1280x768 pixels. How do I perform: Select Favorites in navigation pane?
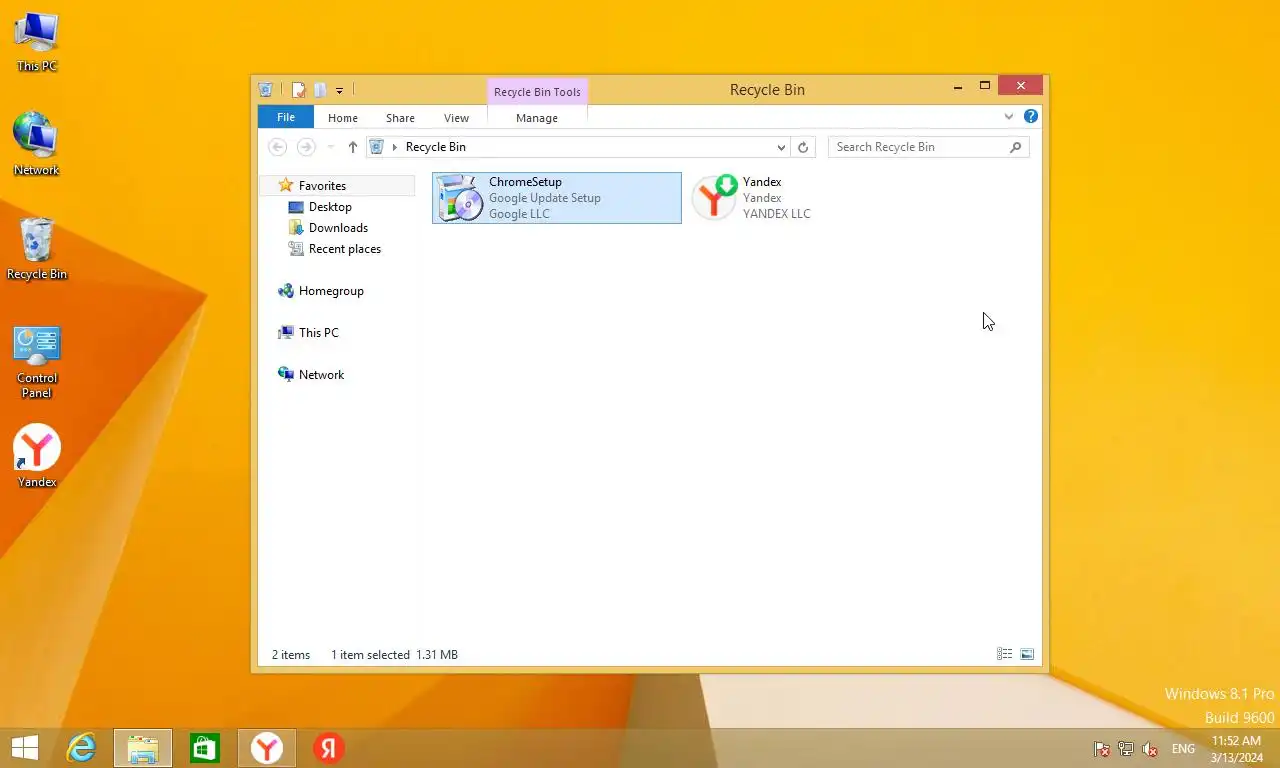[x=337, y=186]
